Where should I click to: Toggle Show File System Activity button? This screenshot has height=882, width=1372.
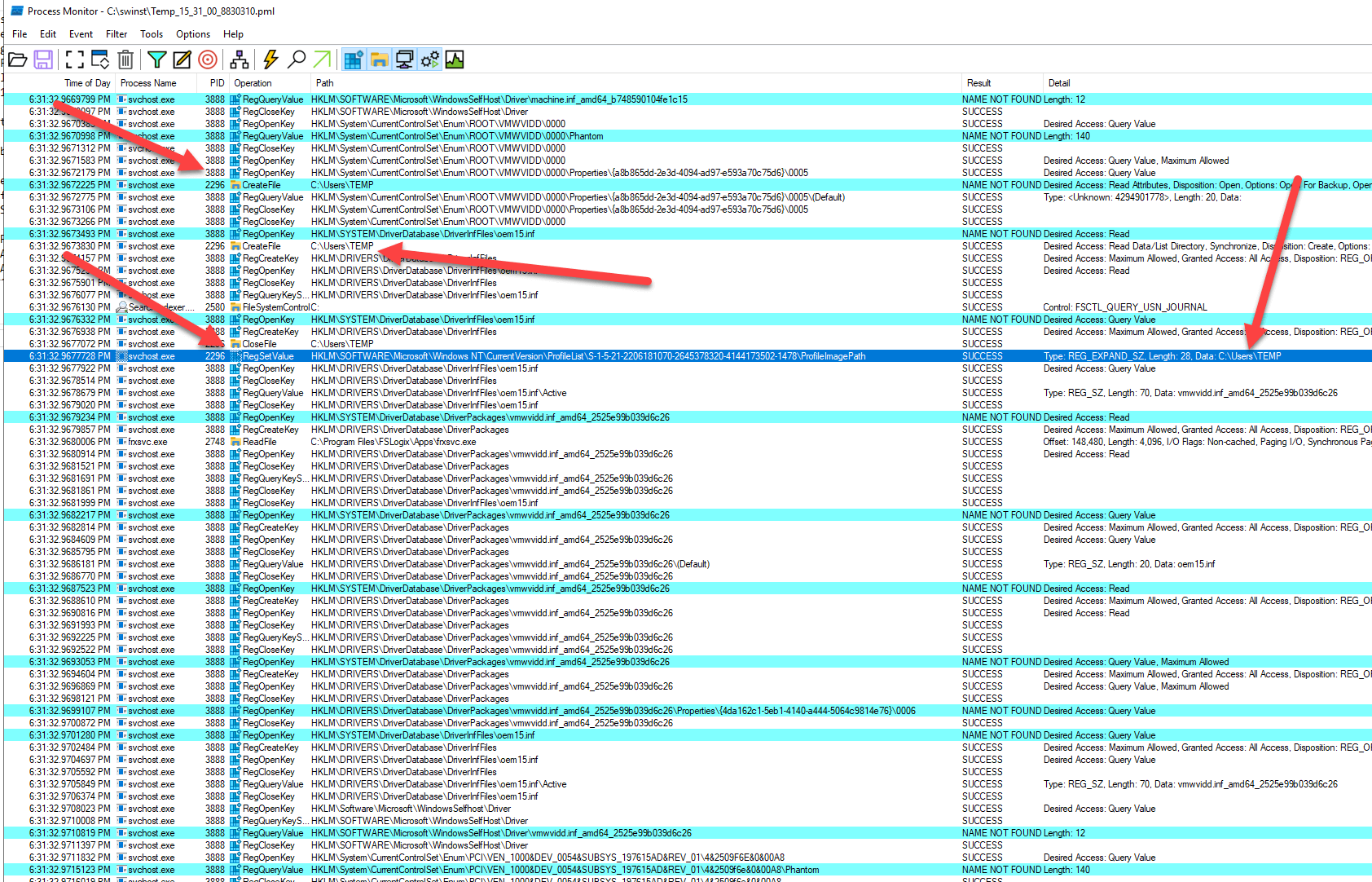(x=379, y=60)
